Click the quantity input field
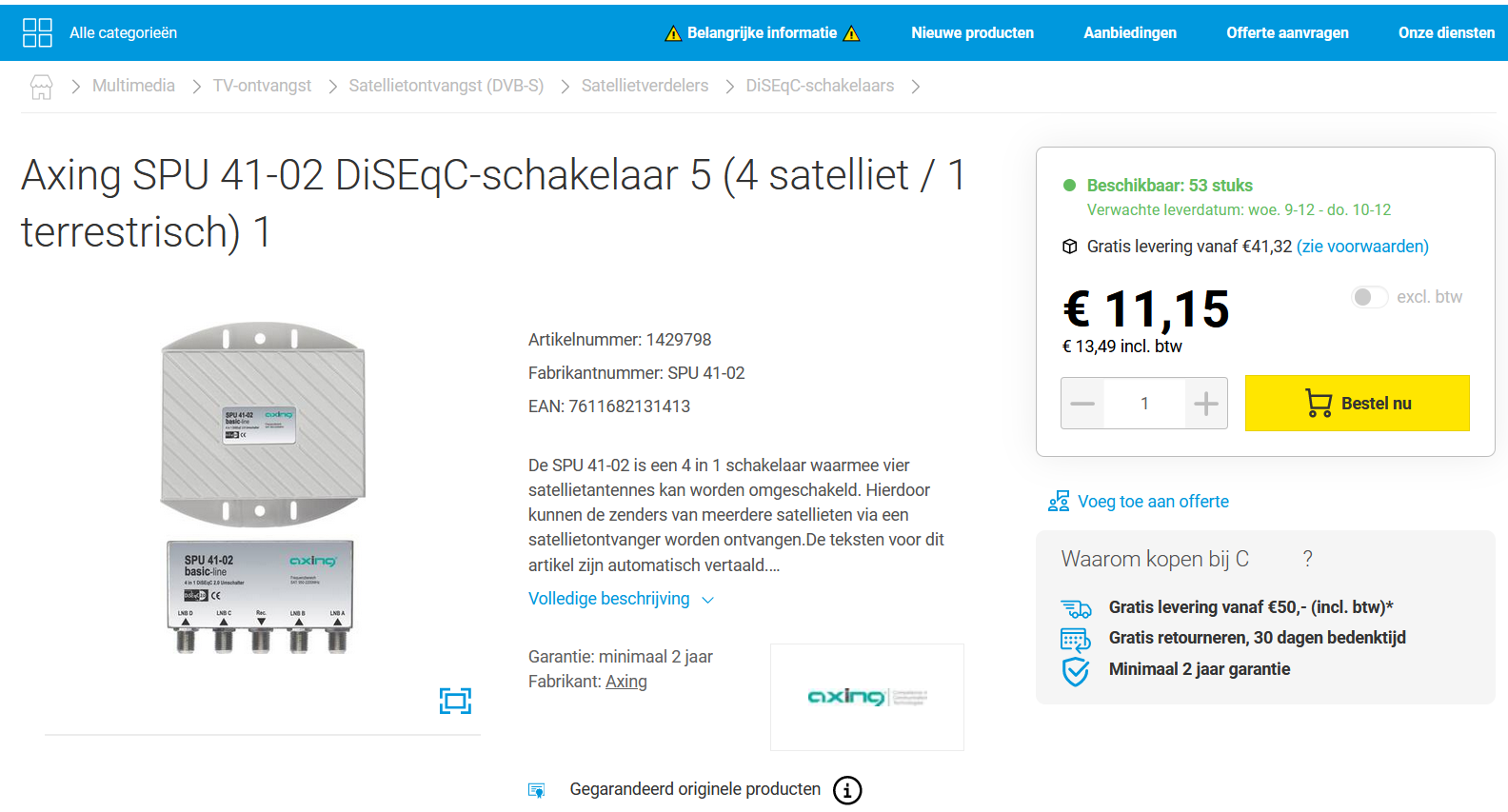The image size is (1508, 812). click(1144, 404)
